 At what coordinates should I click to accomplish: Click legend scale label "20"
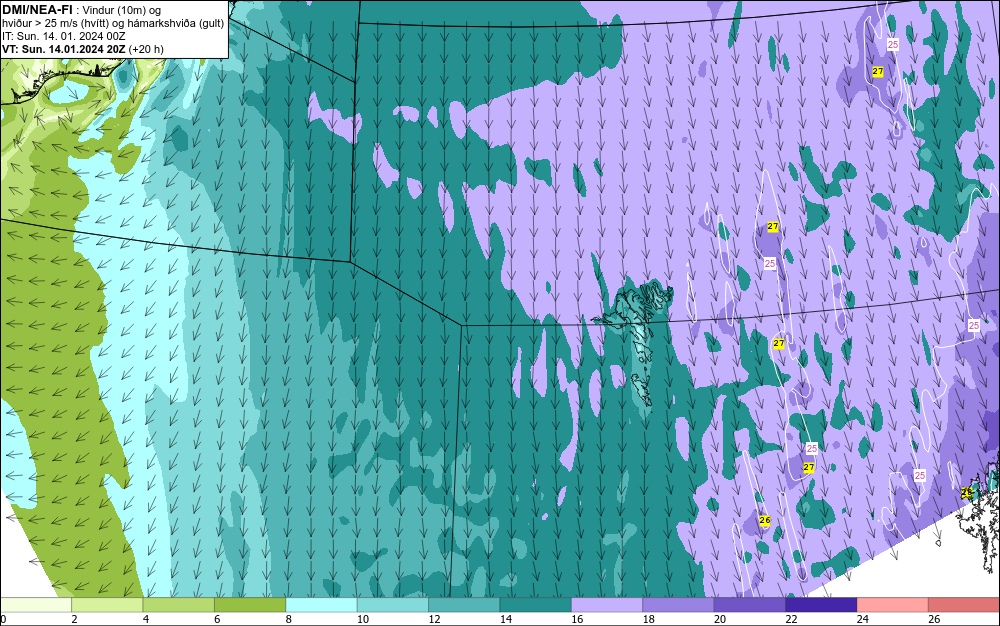[720, 619]
